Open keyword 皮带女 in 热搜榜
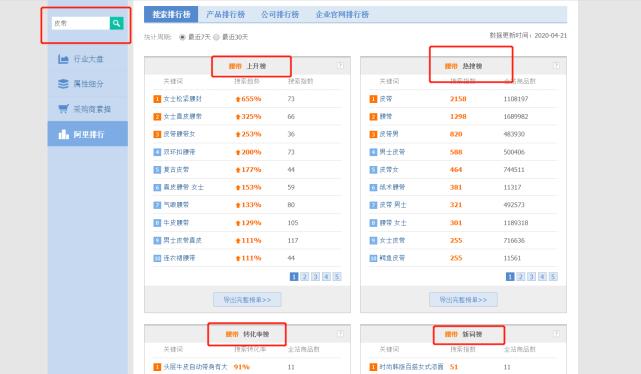The height and width of the screenshot is (374, 641). click(389, 170)
